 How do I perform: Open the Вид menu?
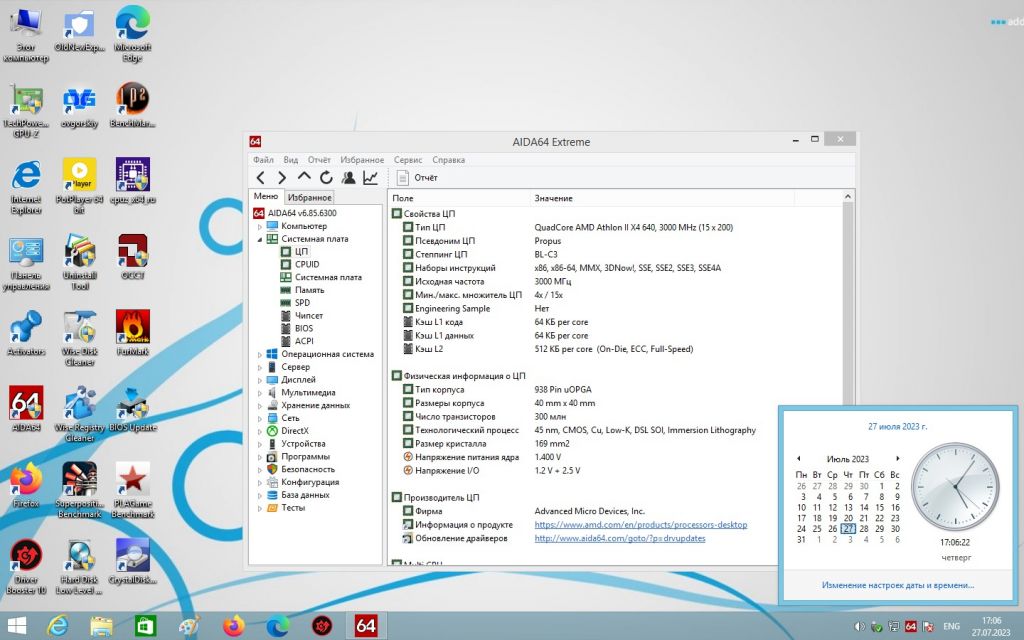pos(291,159)
